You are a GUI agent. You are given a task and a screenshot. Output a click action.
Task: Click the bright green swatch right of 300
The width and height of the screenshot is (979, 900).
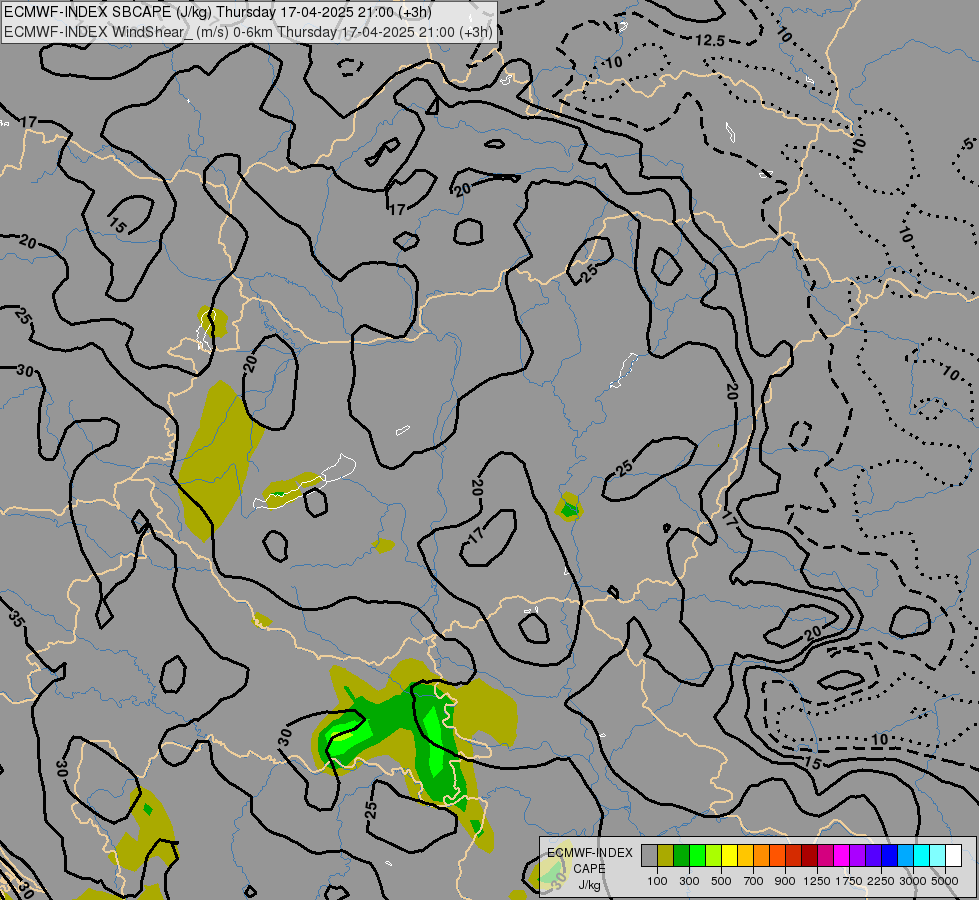tap(697, 855)
